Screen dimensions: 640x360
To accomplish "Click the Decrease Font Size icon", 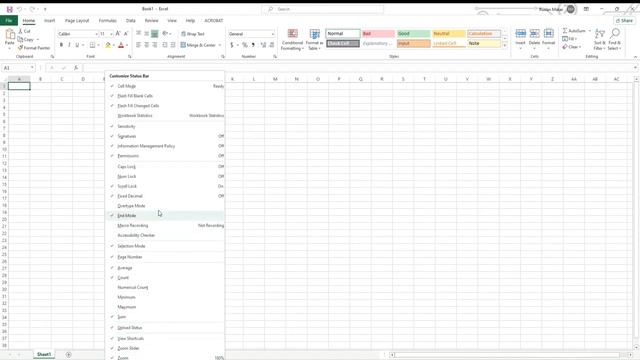I will (126, 34).
